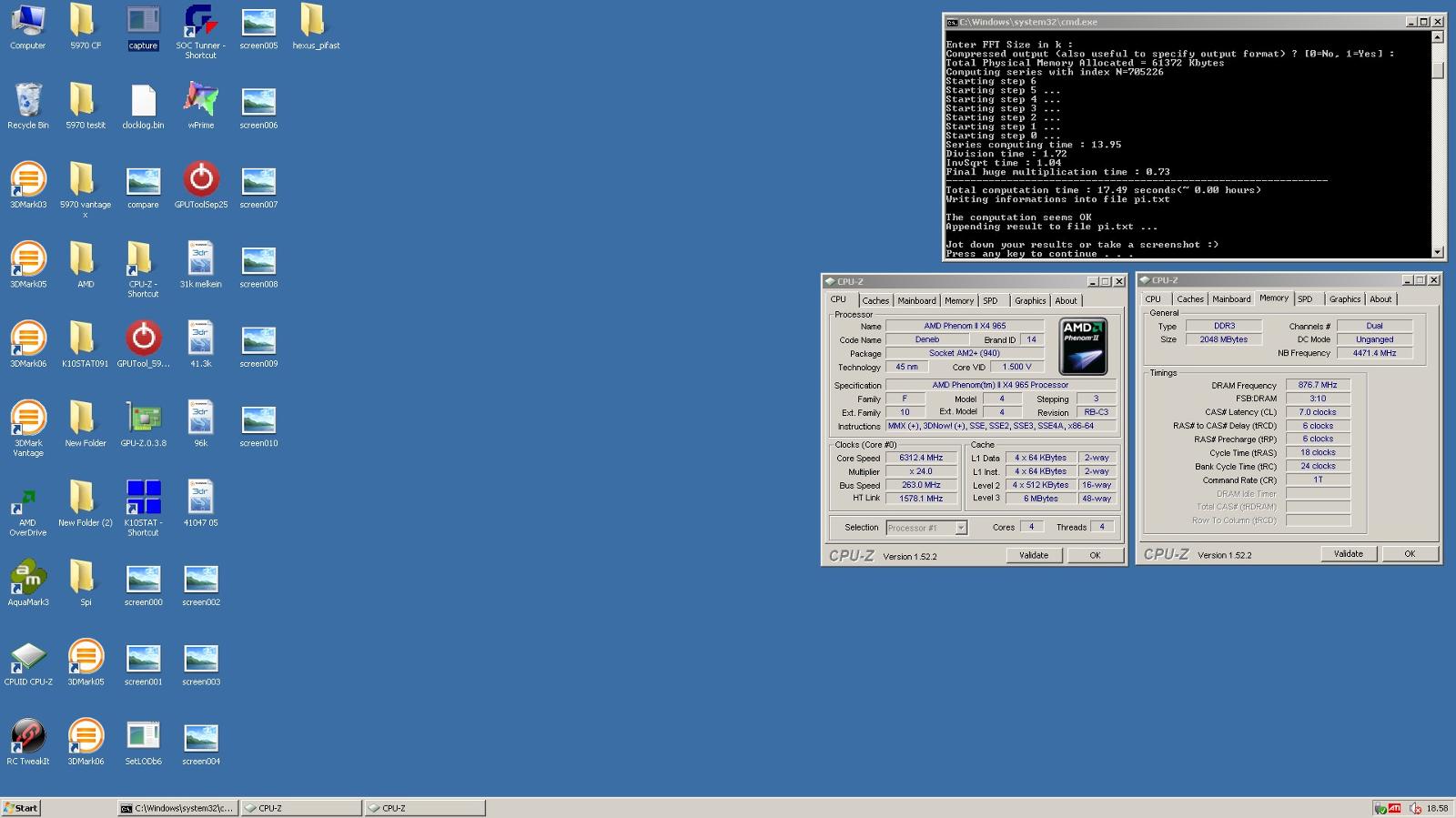Click cmd window scrollbar down arrow
The width and height of the screenshot is (1456, 818).
coord(1438,252)
